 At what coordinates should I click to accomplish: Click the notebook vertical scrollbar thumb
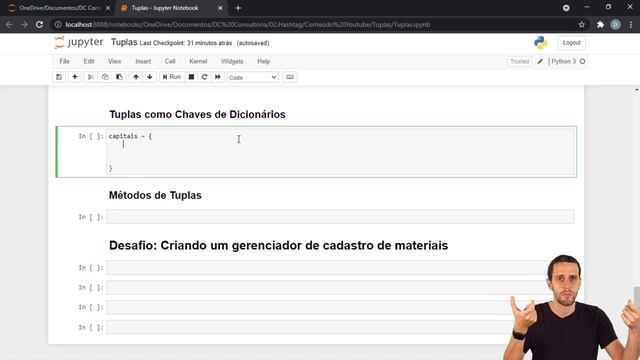(x=637, y=297)
